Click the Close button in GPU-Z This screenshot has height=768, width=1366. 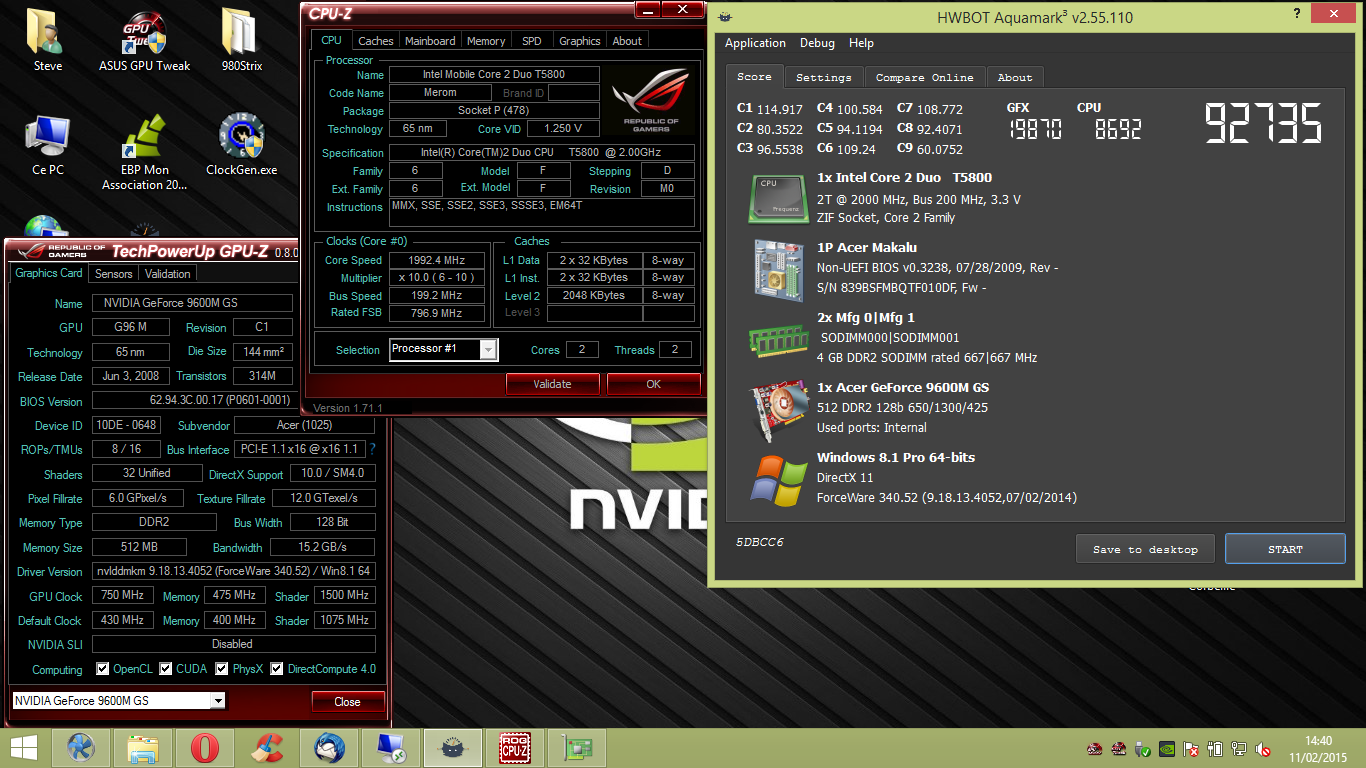(347, 701)
